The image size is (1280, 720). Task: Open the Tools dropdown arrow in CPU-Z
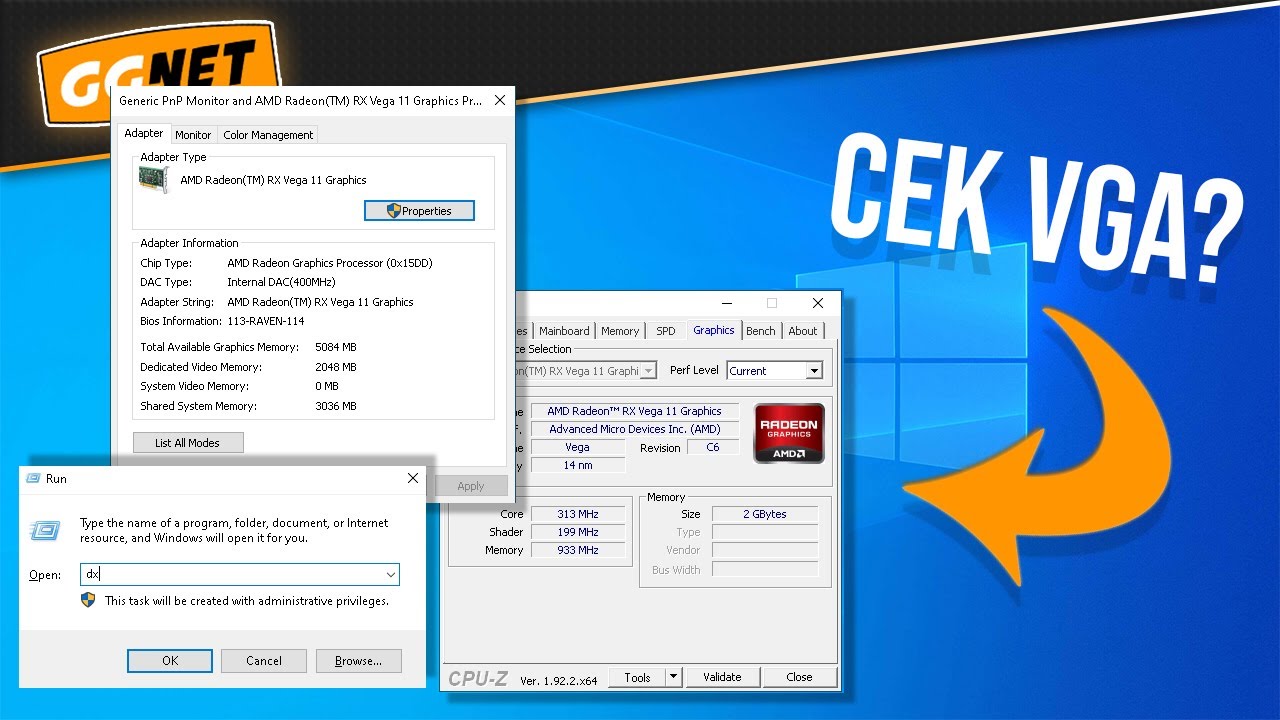click(674, 677)
